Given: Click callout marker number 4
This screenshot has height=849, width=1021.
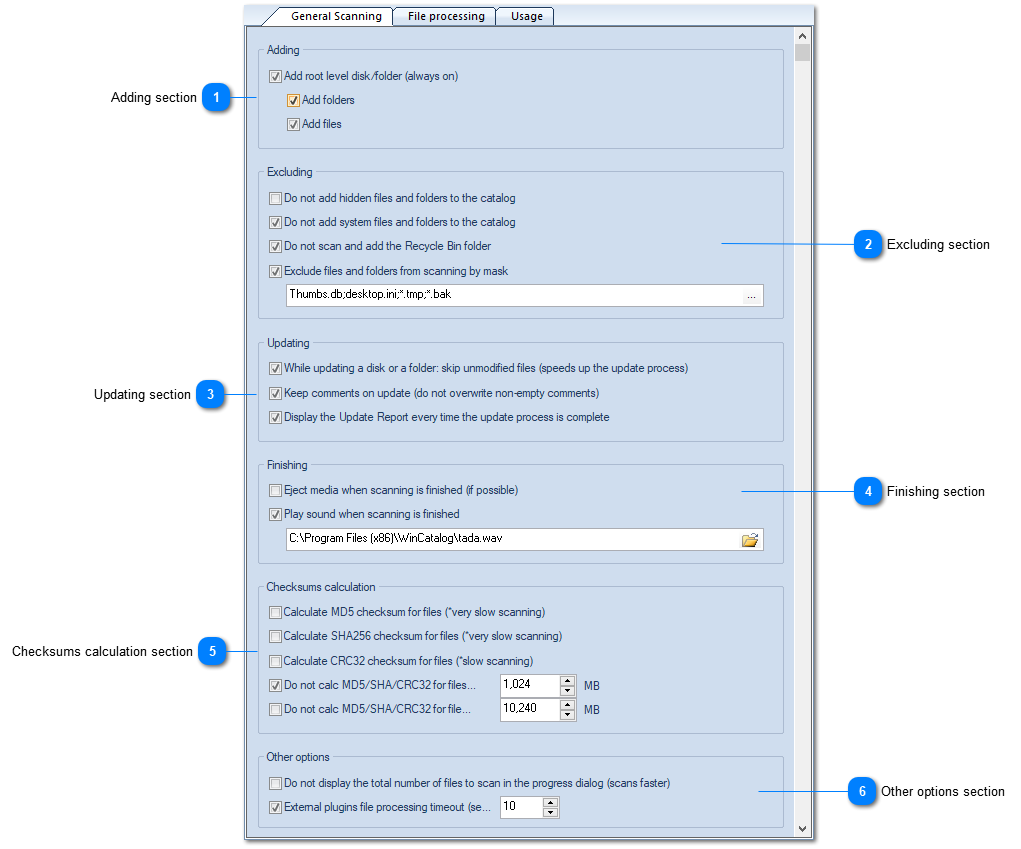Looking at the screenshot, I should coord(868,492).
